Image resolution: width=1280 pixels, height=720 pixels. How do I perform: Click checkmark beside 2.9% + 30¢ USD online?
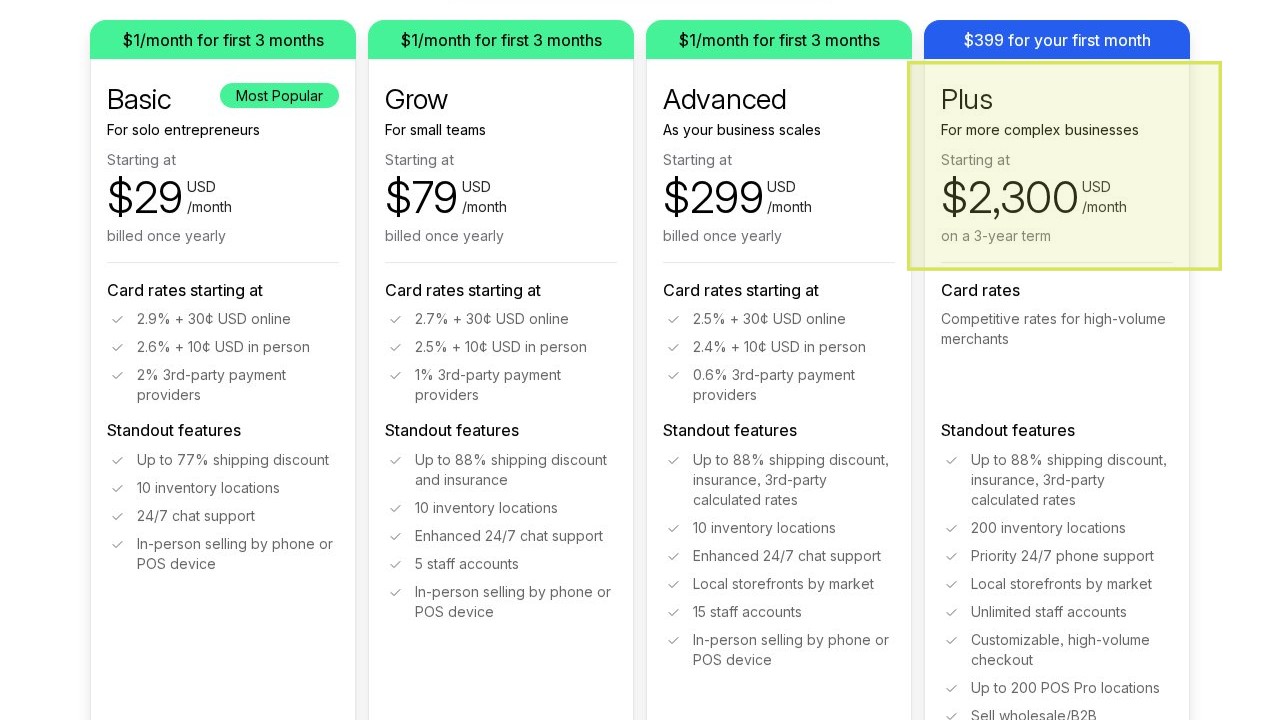click(x=117, y=319)
